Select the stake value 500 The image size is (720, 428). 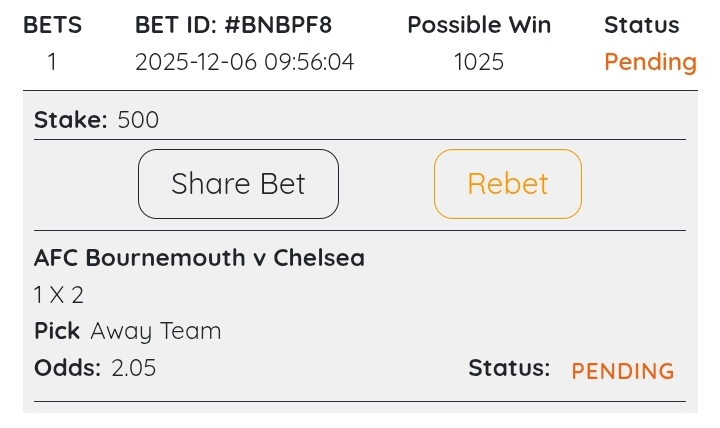pyautogui.click(x=138, y=121)
